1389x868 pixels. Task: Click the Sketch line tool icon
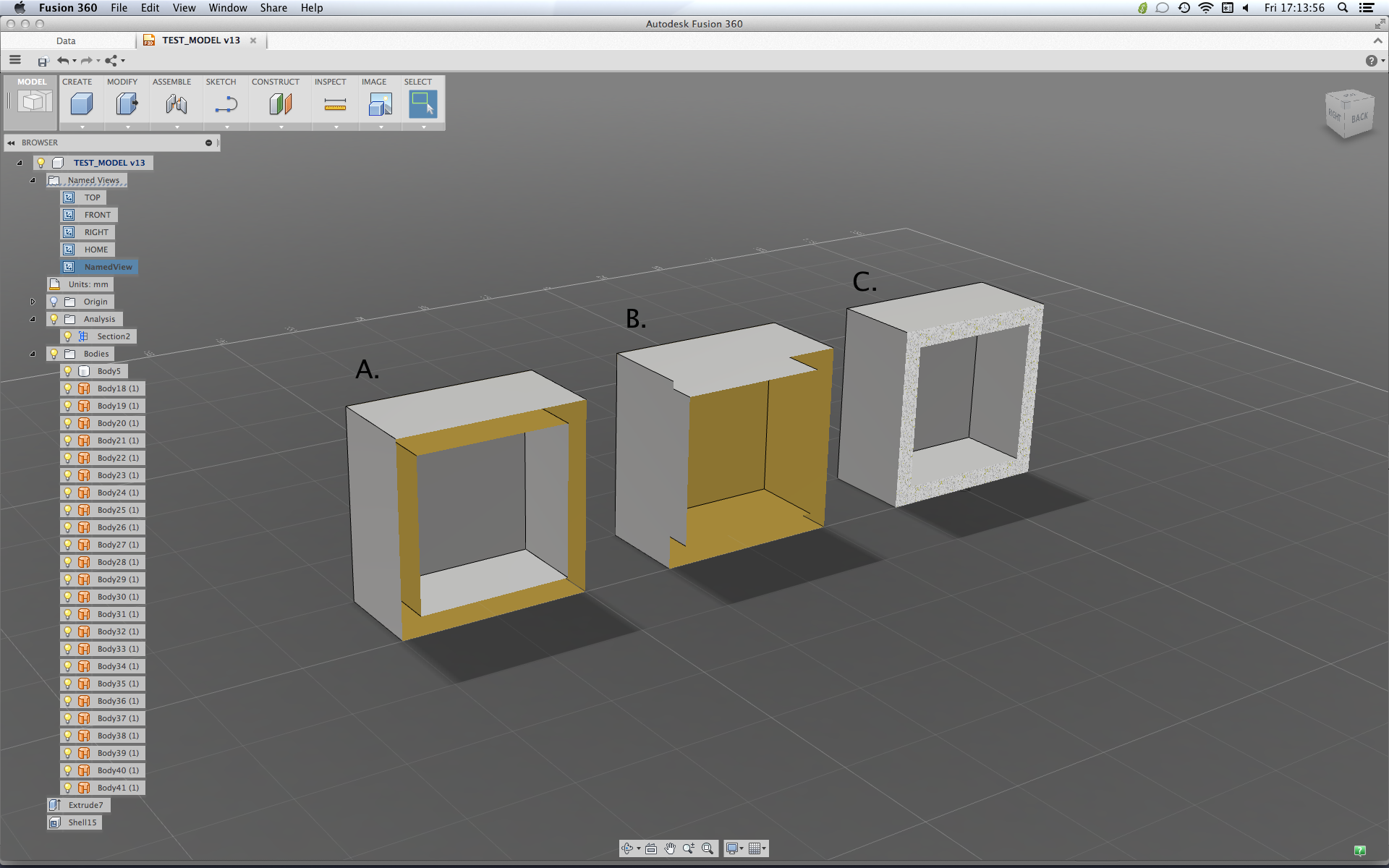pyautogui.click(x=226, y=104)
